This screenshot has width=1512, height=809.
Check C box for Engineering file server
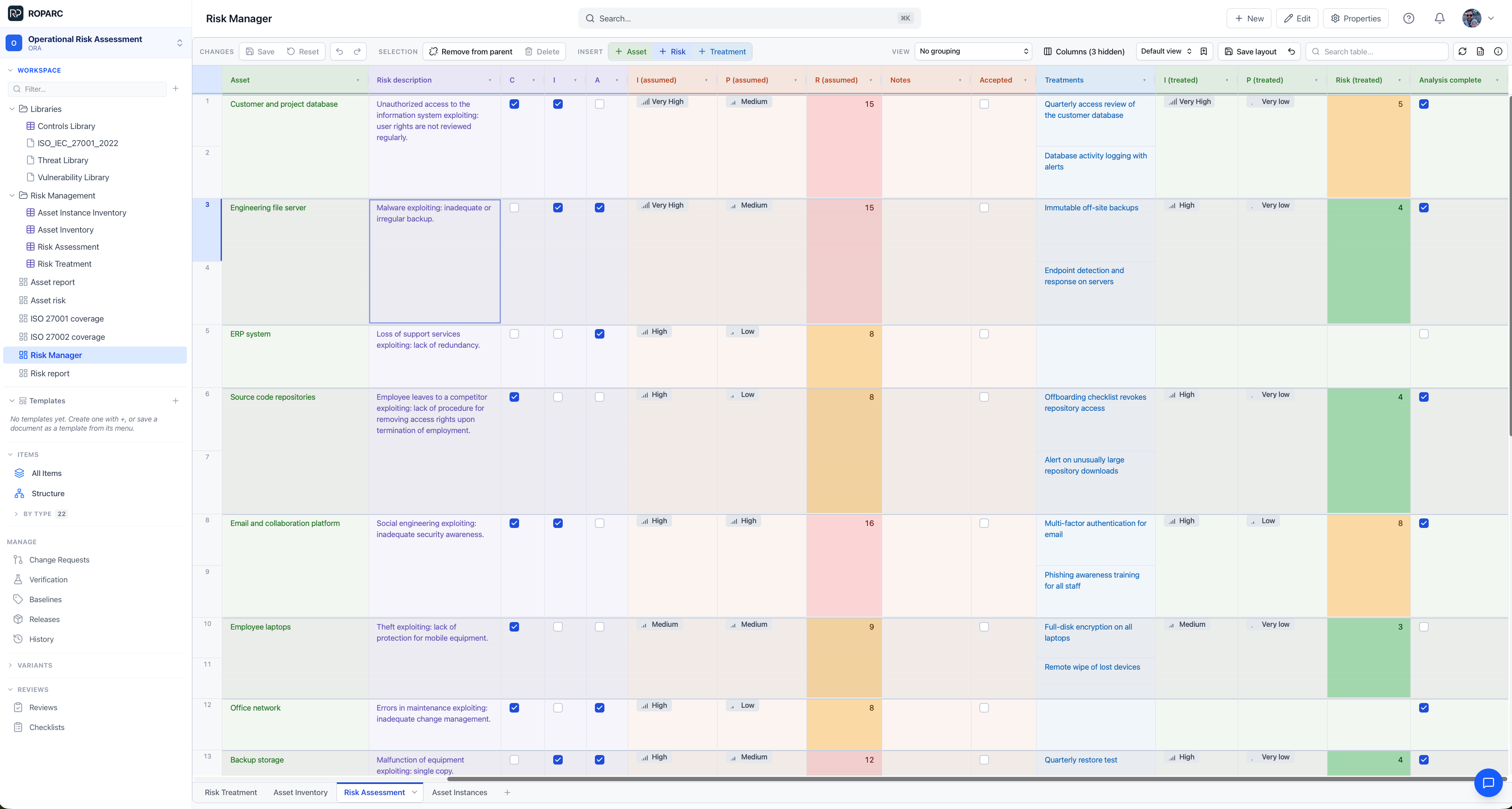(514, 208)
